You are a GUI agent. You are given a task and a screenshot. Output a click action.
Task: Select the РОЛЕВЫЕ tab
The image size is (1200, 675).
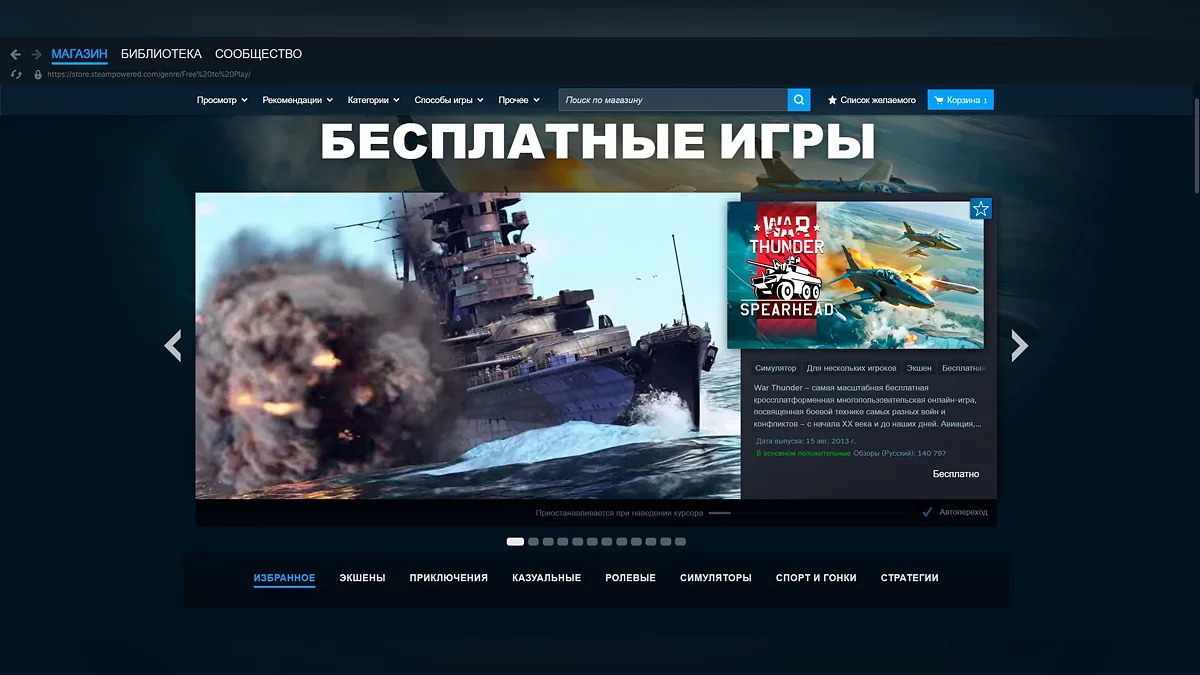click(x=631, y=578)
